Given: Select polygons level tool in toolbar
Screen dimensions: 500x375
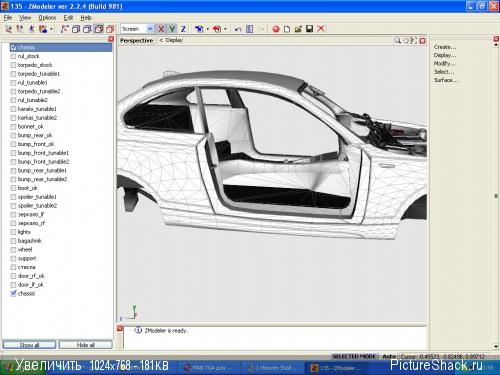Looking at the screenshot, I should tap(31, 29).
